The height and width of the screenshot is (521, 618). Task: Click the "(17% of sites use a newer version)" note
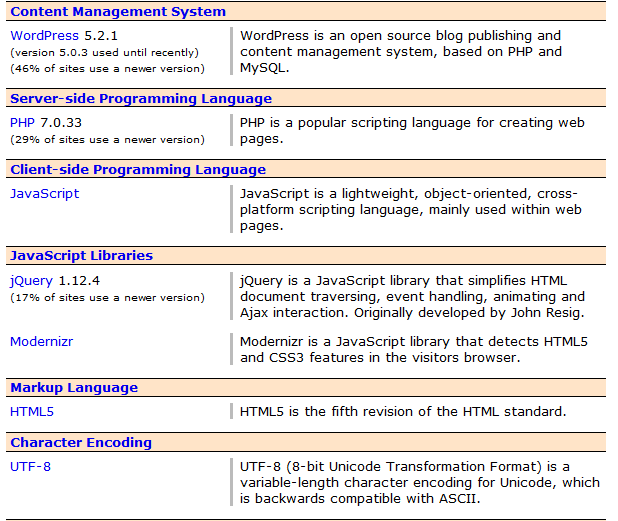(107, 298)
